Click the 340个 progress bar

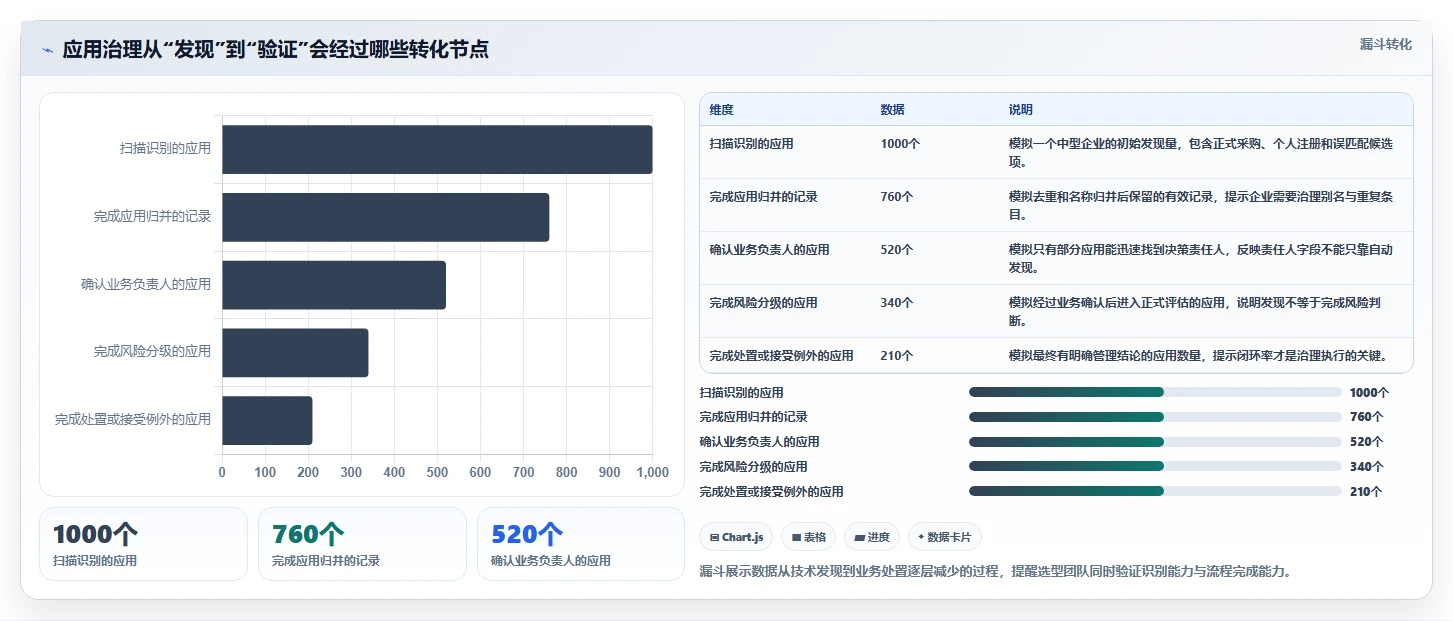coord(1155,466)
